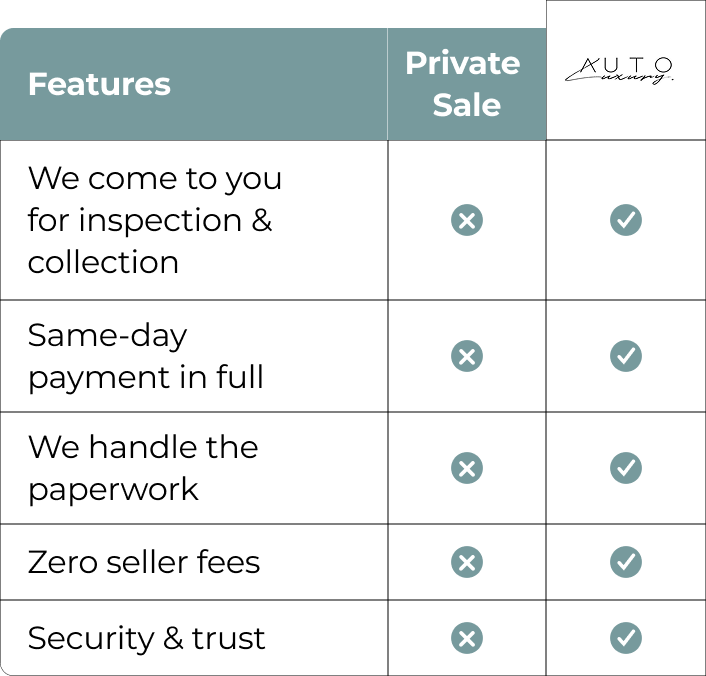706x676 pixels.
Task: Click Private Sale X icon for paperwork row
Action: 466,468
